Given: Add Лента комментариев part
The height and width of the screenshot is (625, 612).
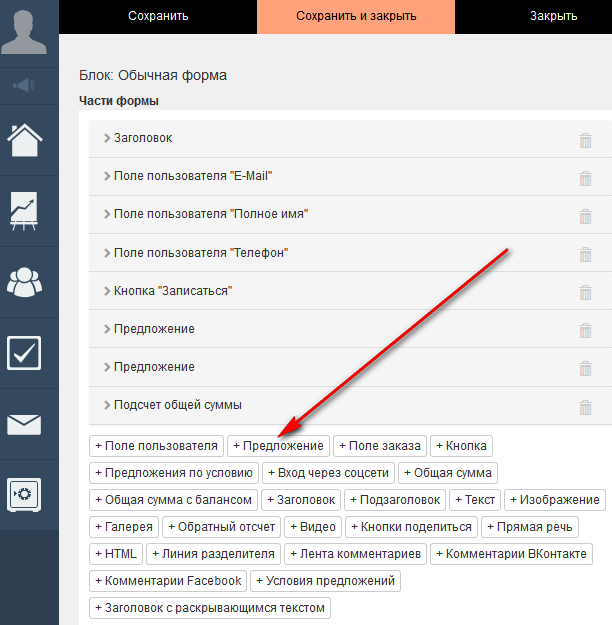Looking at the screenshot, I should click(356, 554).
